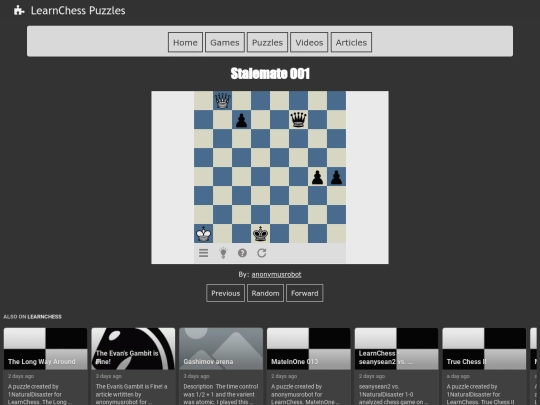540x405 pixels.
Task: Open the board menu hamburger icon
Action: point(204,253)
